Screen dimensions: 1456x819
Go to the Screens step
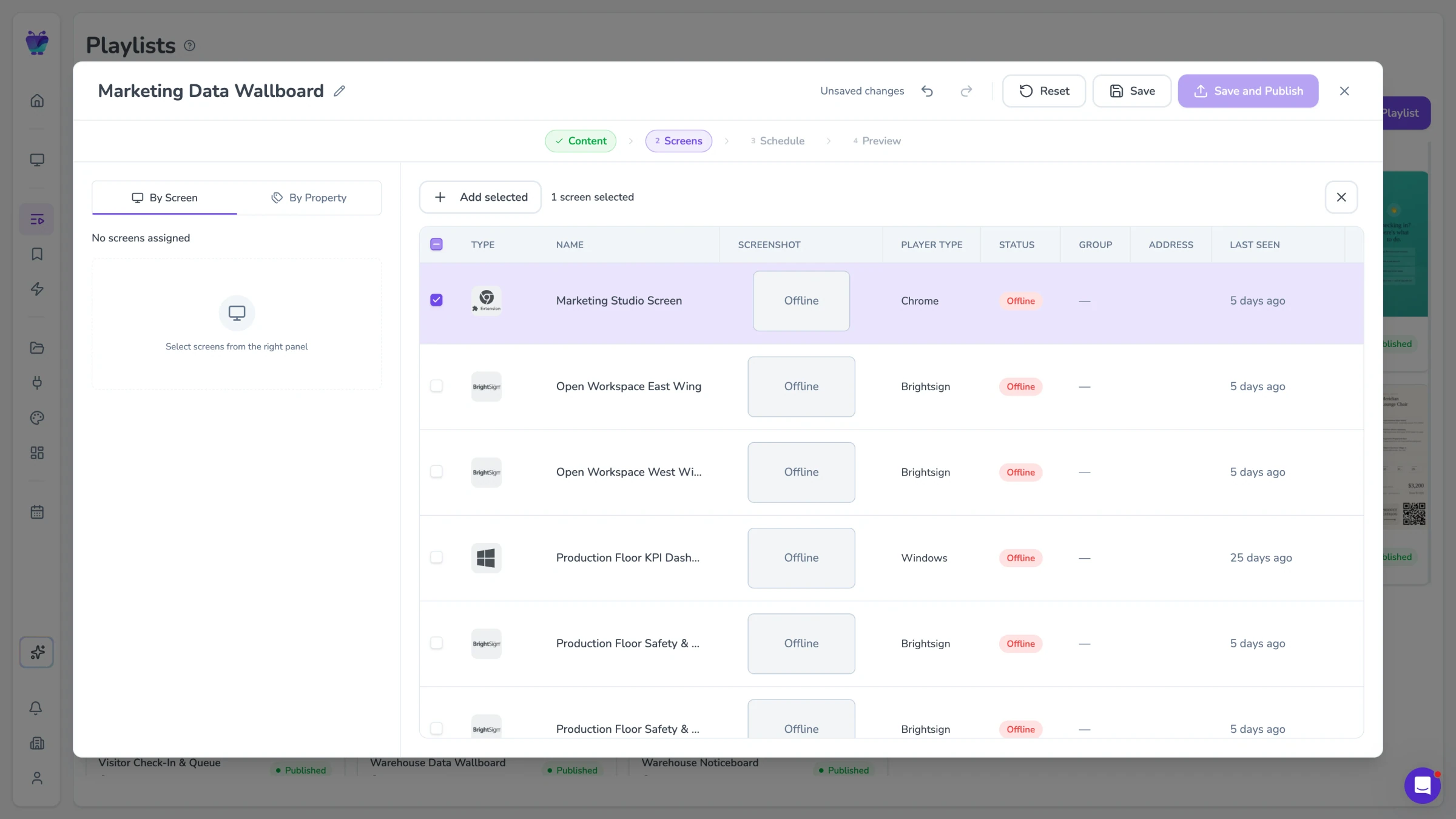coord(678,141)
